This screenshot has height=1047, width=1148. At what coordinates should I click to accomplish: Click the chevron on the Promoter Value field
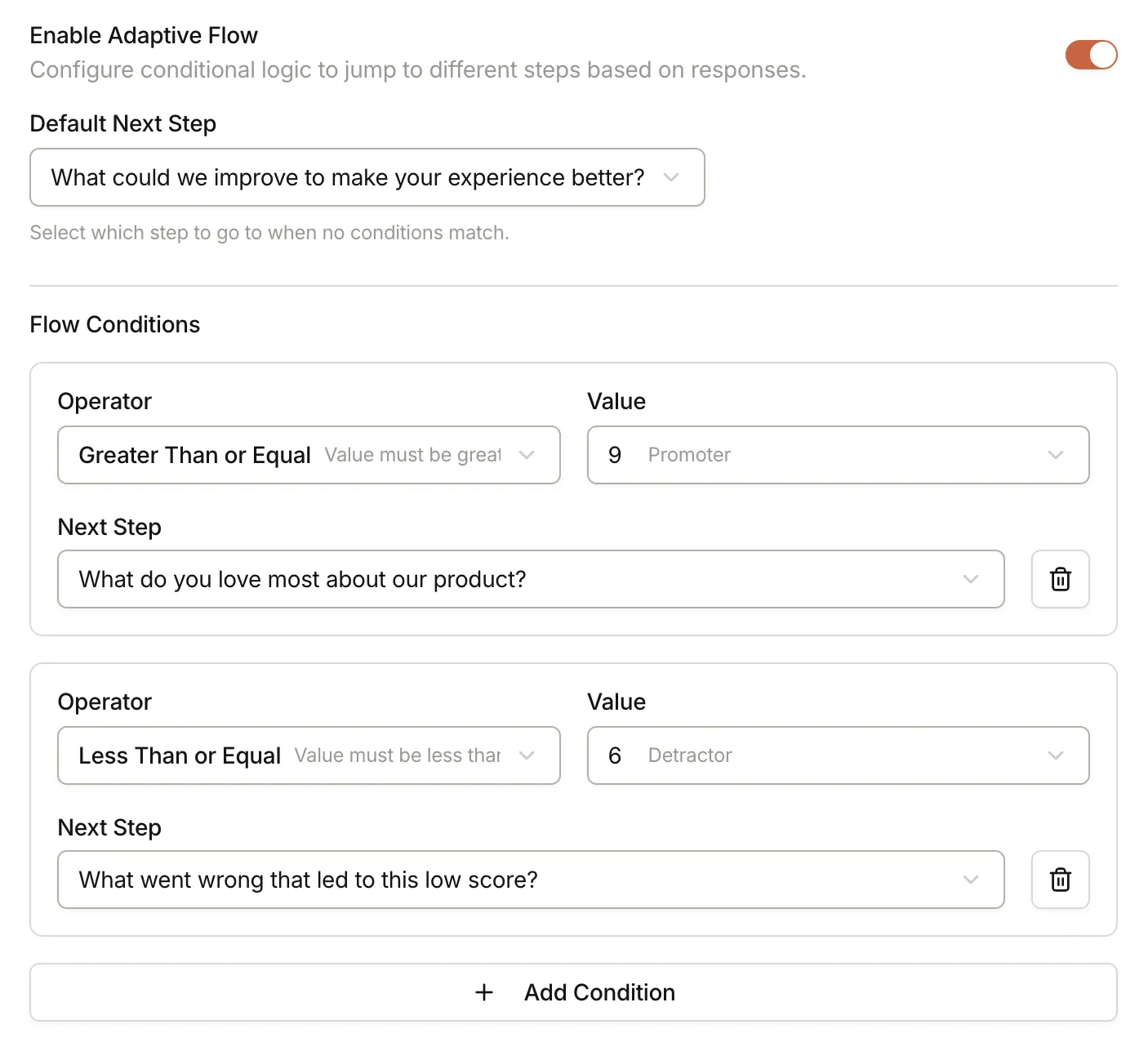[x=1057, y=455]
